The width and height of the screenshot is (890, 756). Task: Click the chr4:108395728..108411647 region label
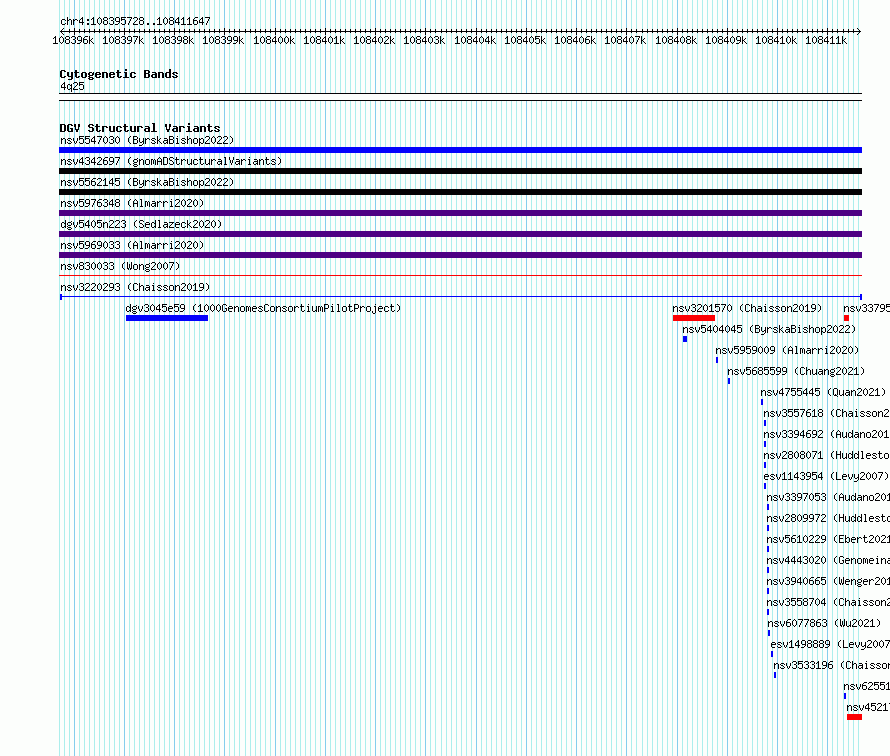click(x=135, y=21)
